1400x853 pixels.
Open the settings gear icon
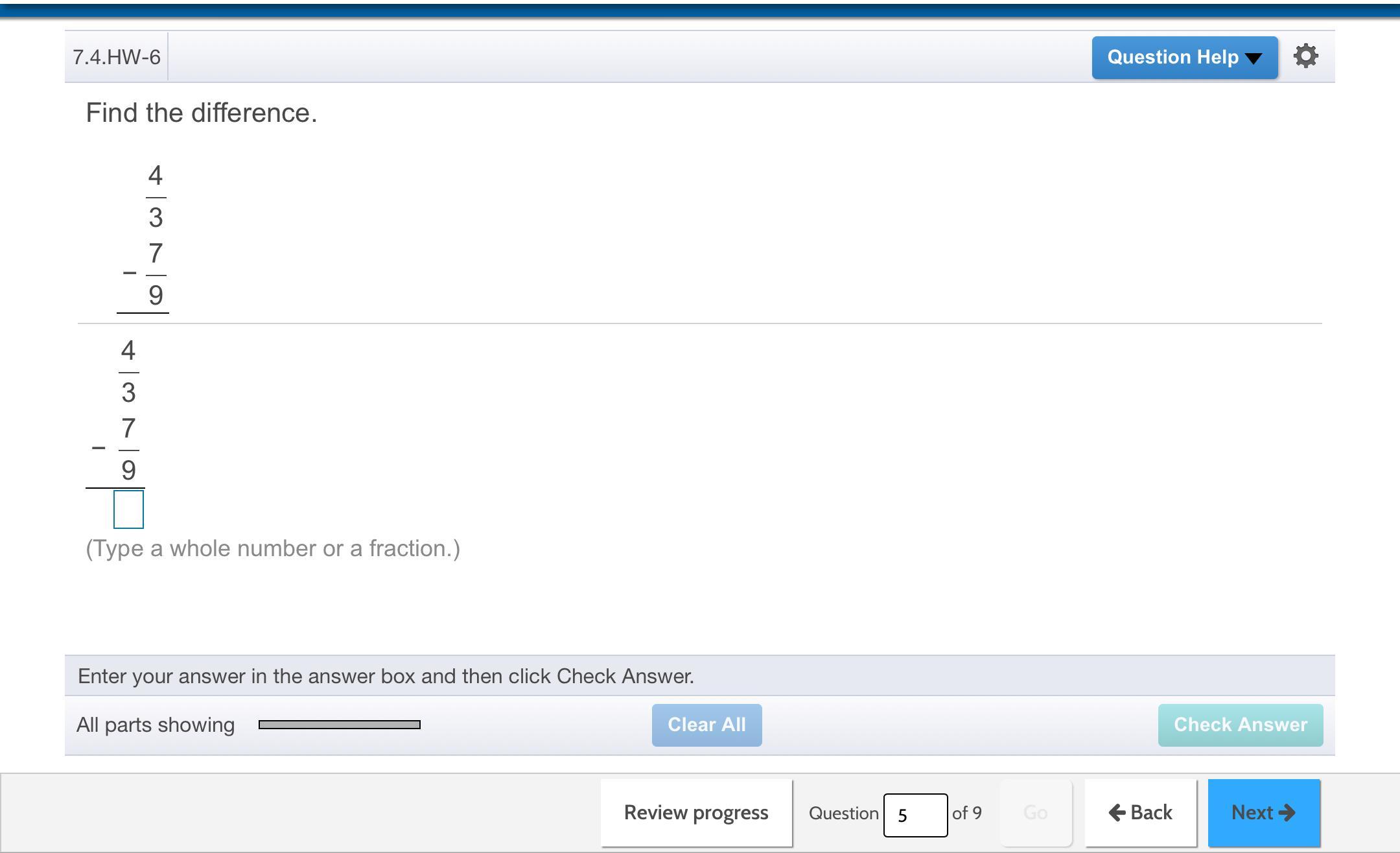pyautogui.click(x=1305, y=56)
